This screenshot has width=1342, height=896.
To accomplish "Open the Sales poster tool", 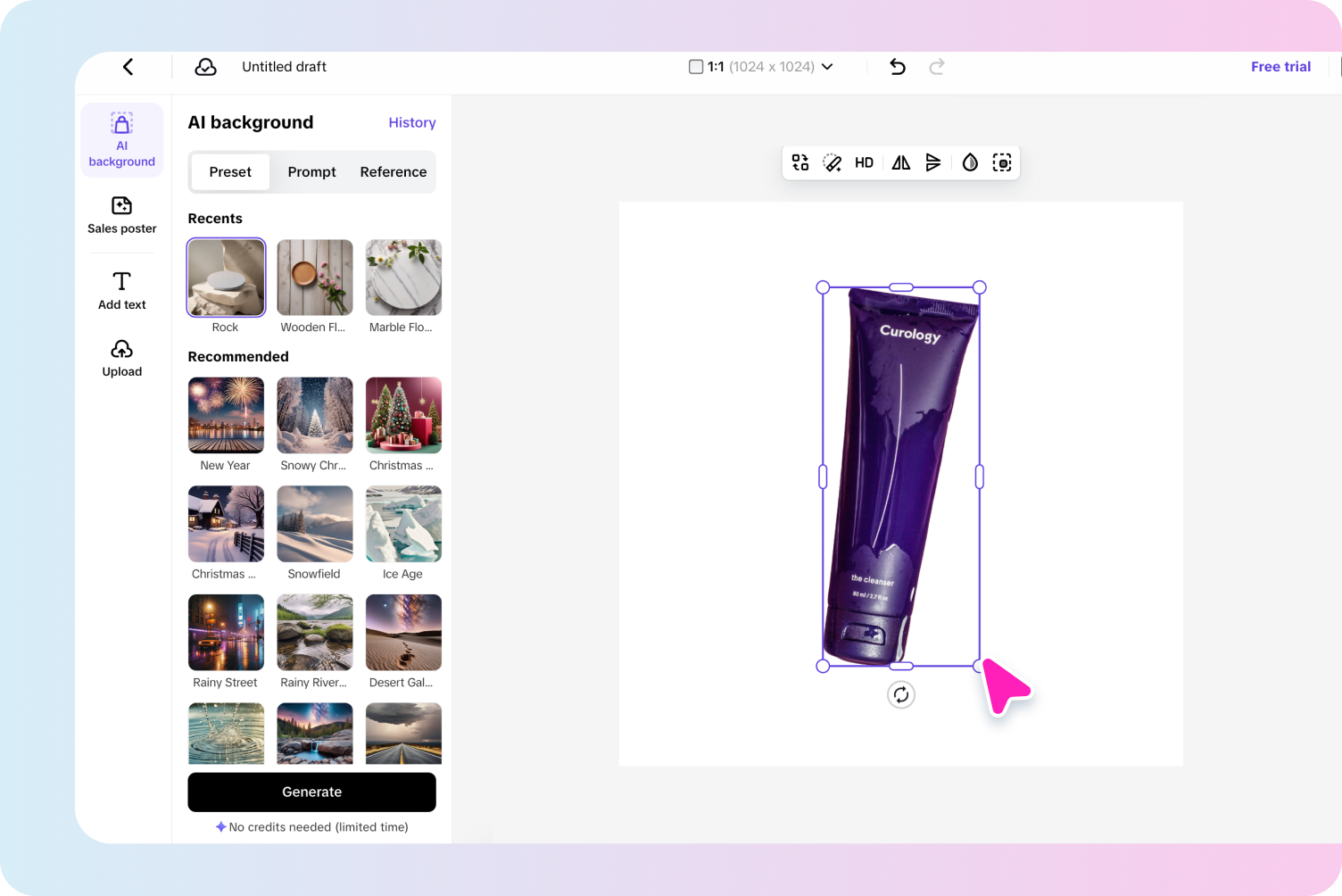I will 121,215.
